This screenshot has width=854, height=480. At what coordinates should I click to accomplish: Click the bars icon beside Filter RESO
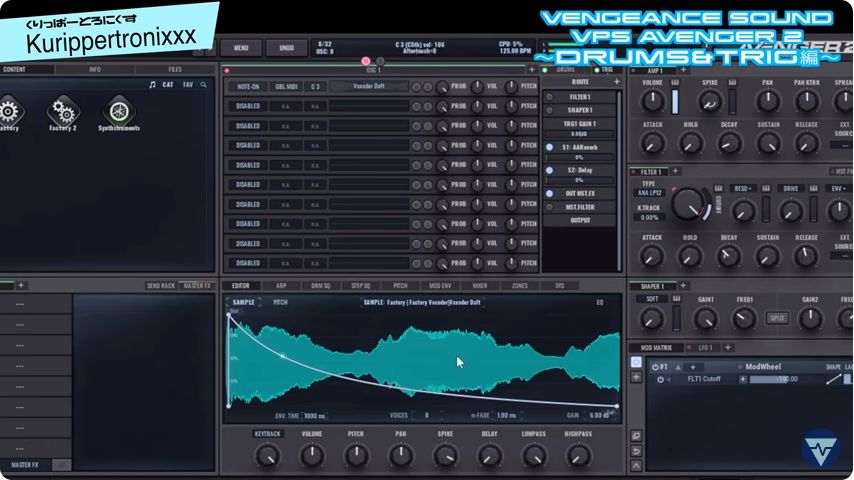[x=766, y=189]
